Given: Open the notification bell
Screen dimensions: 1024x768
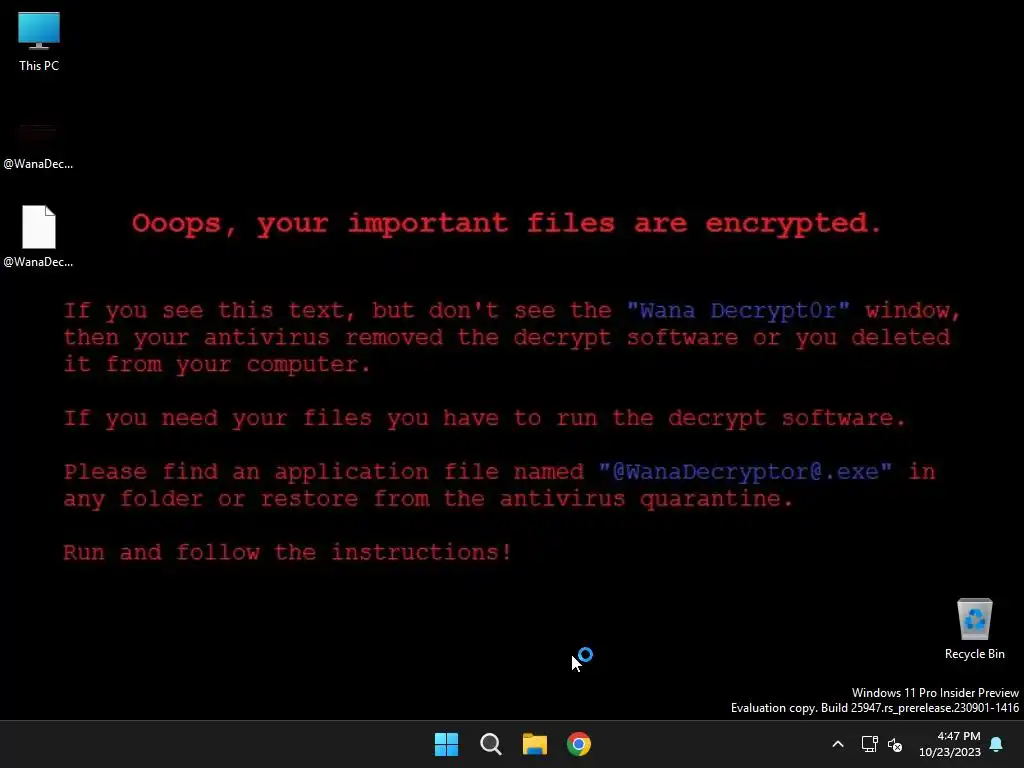Looking at the screenshot, I should pyautogui.click(x=996, y=744).
